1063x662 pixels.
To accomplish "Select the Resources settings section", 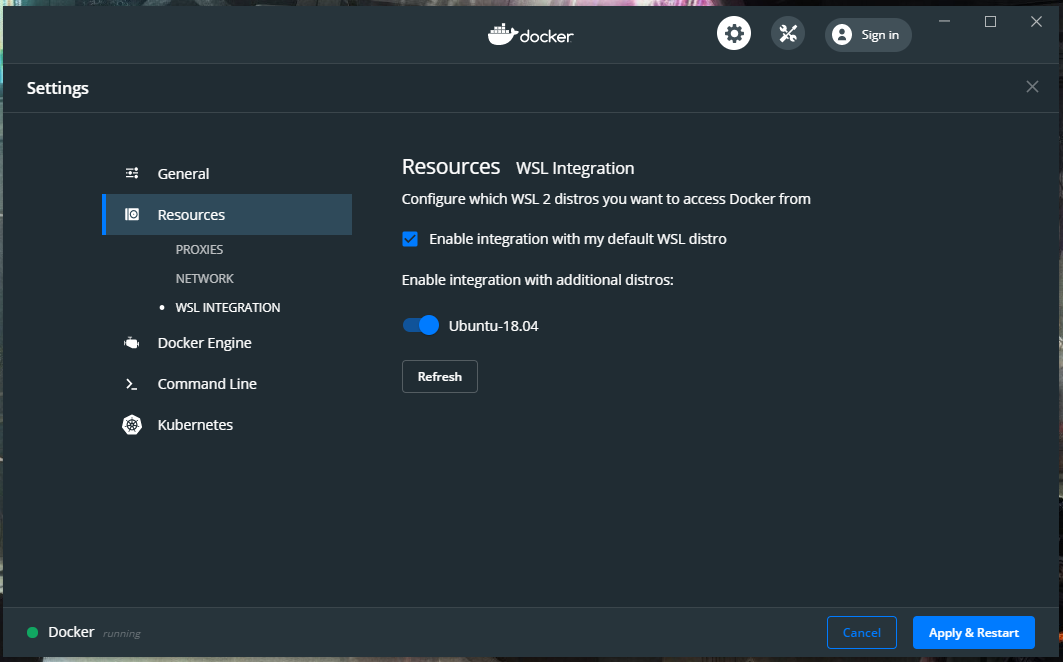I will click(226, 214).
